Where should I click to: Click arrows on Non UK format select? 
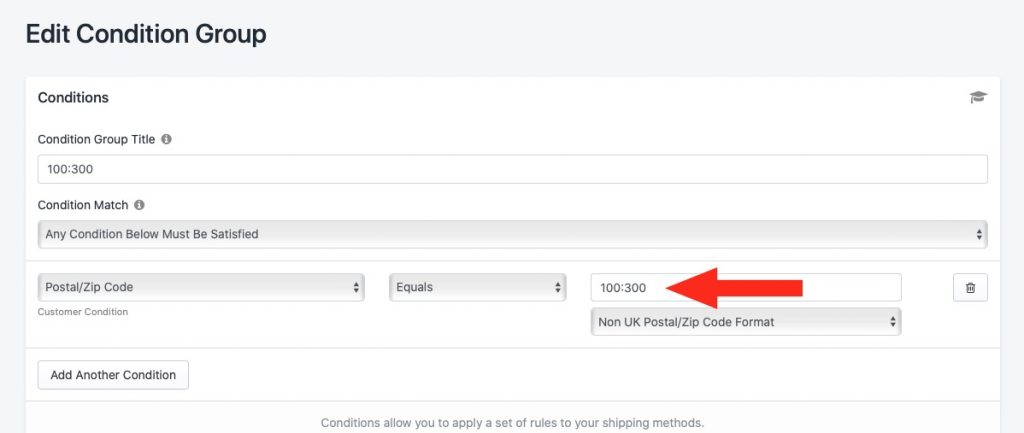[x=893, y=321]
